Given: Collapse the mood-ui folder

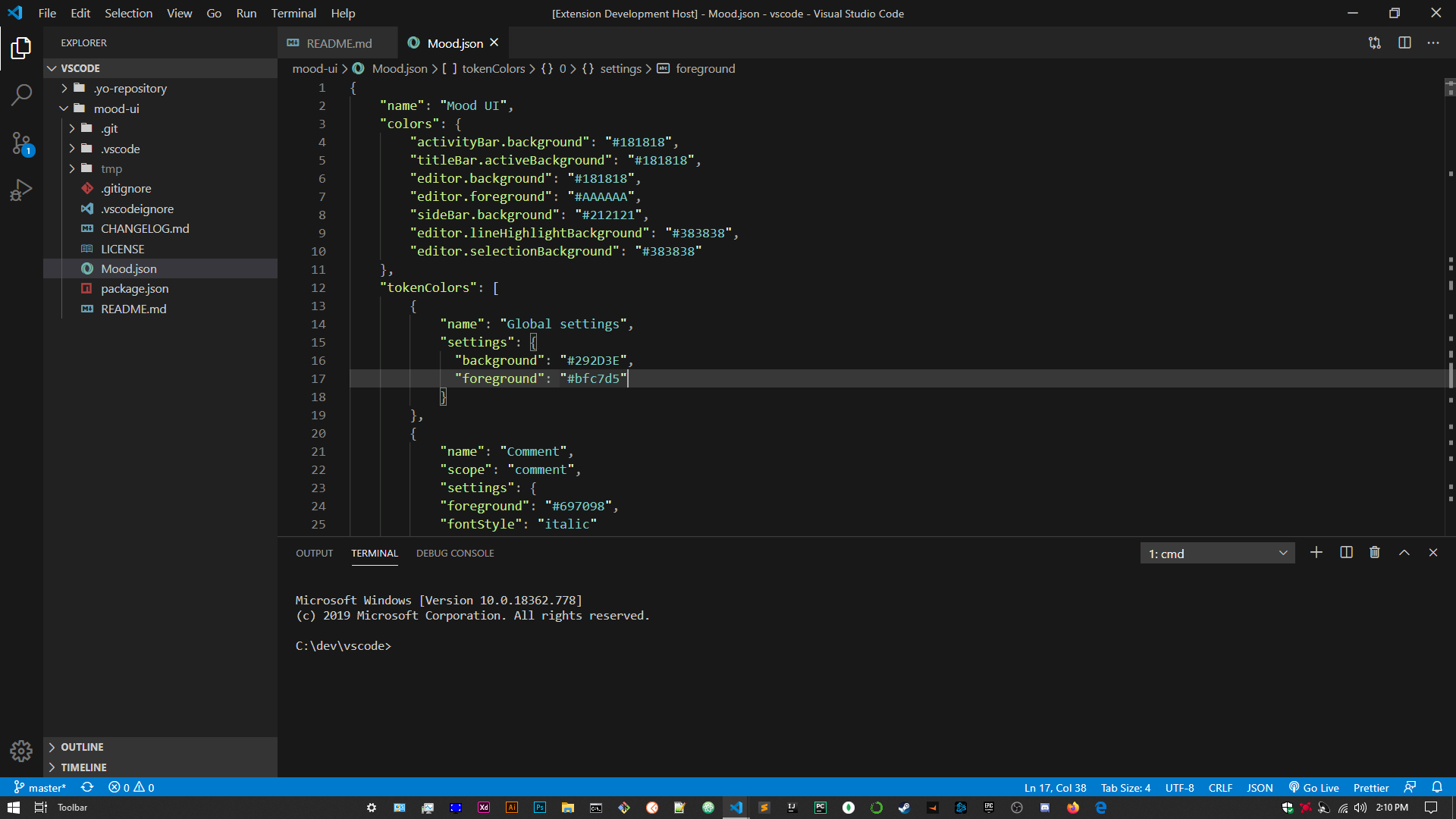Looking at the screenshot, I should click(161, 108).
